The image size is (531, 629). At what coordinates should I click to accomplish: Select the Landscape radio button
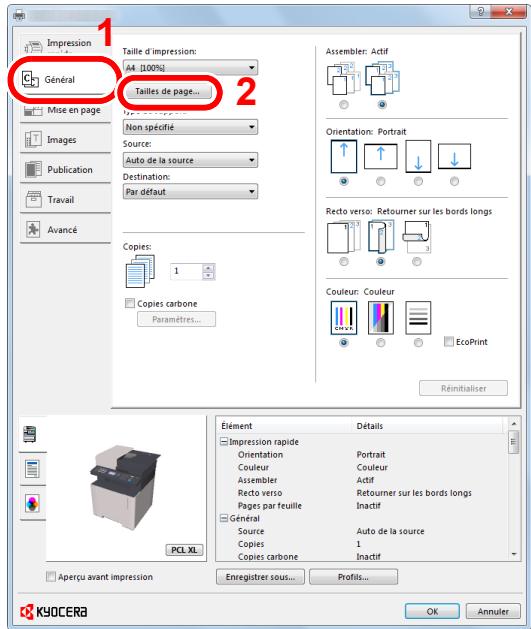point(381,181)
